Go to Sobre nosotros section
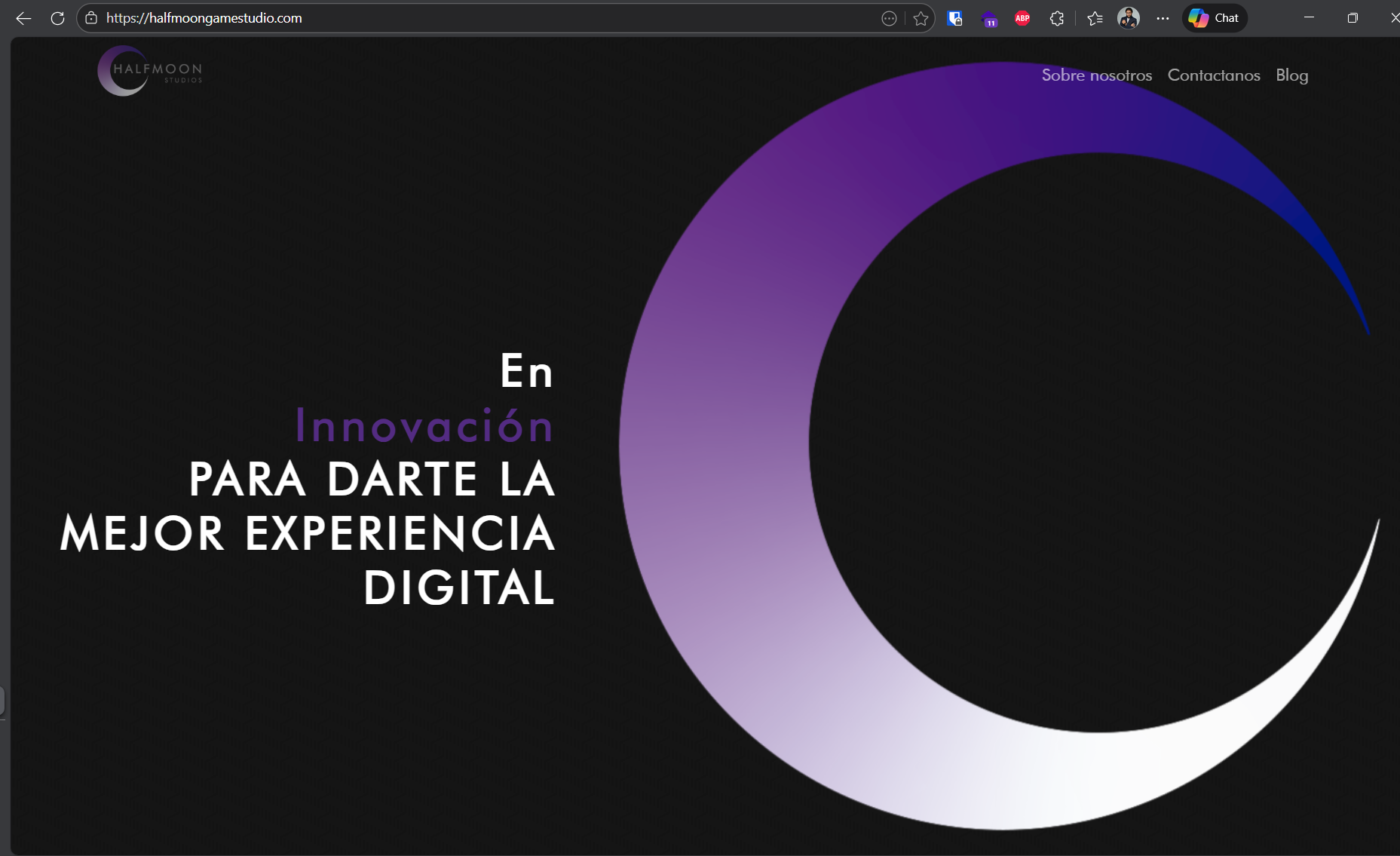The image size is (1400, 856). (1096, 75)
